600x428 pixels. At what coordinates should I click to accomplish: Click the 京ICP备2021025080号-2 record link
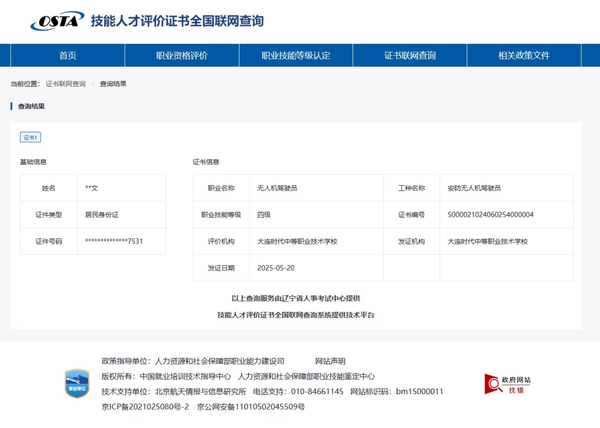pyautogui.click(x=145, y=406)
